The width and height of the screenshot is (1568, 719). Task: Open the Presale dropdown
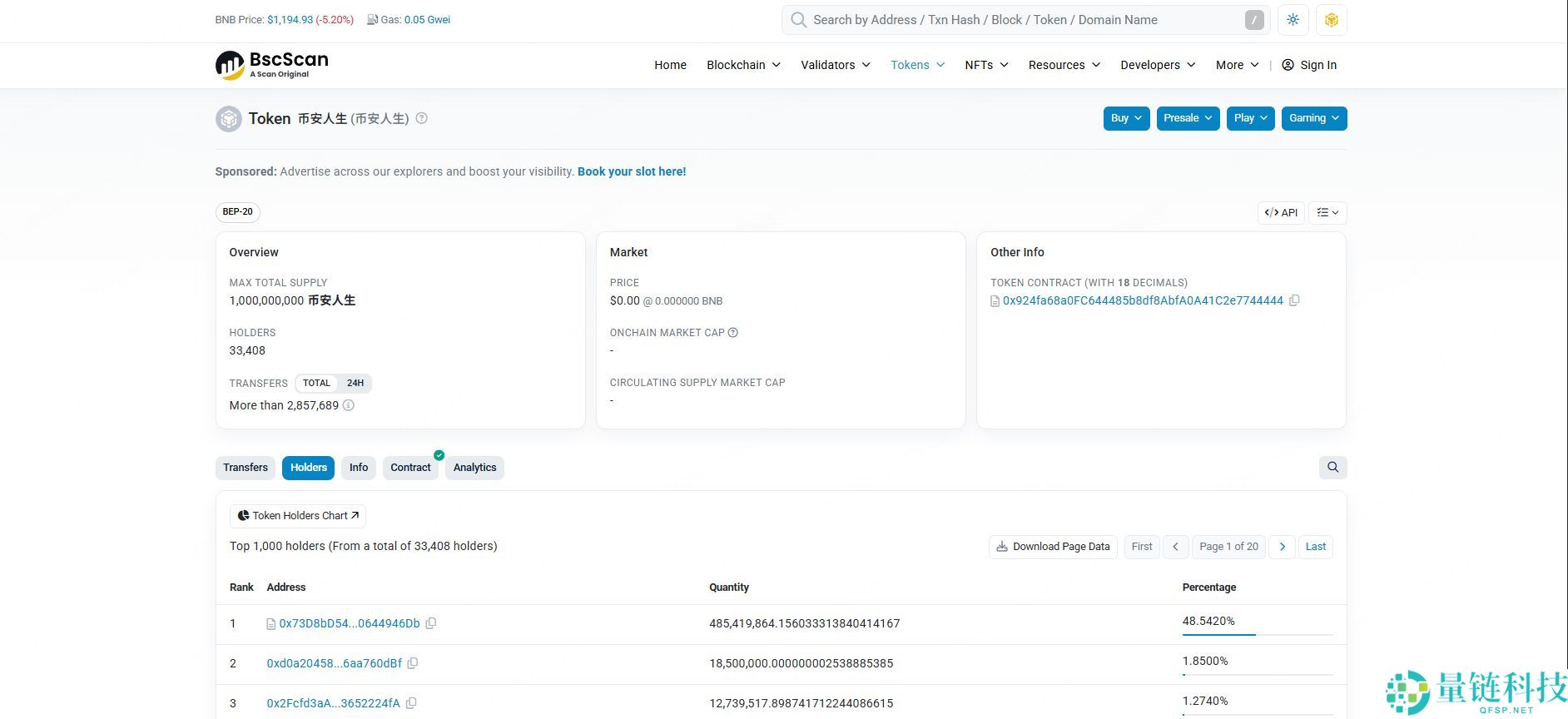(x=1188, y=118)
